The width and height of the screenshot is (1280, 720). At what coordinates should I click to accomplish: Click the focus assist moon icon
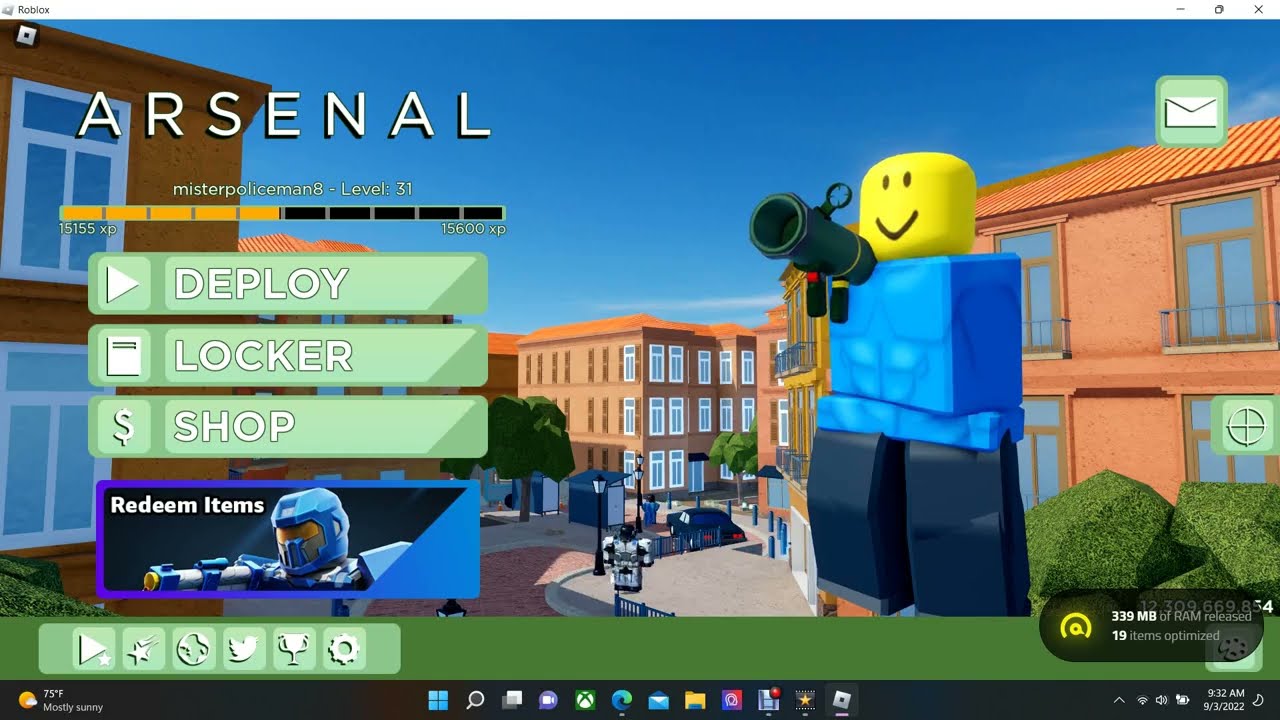pyautogui.click(x=1259, y=700)
